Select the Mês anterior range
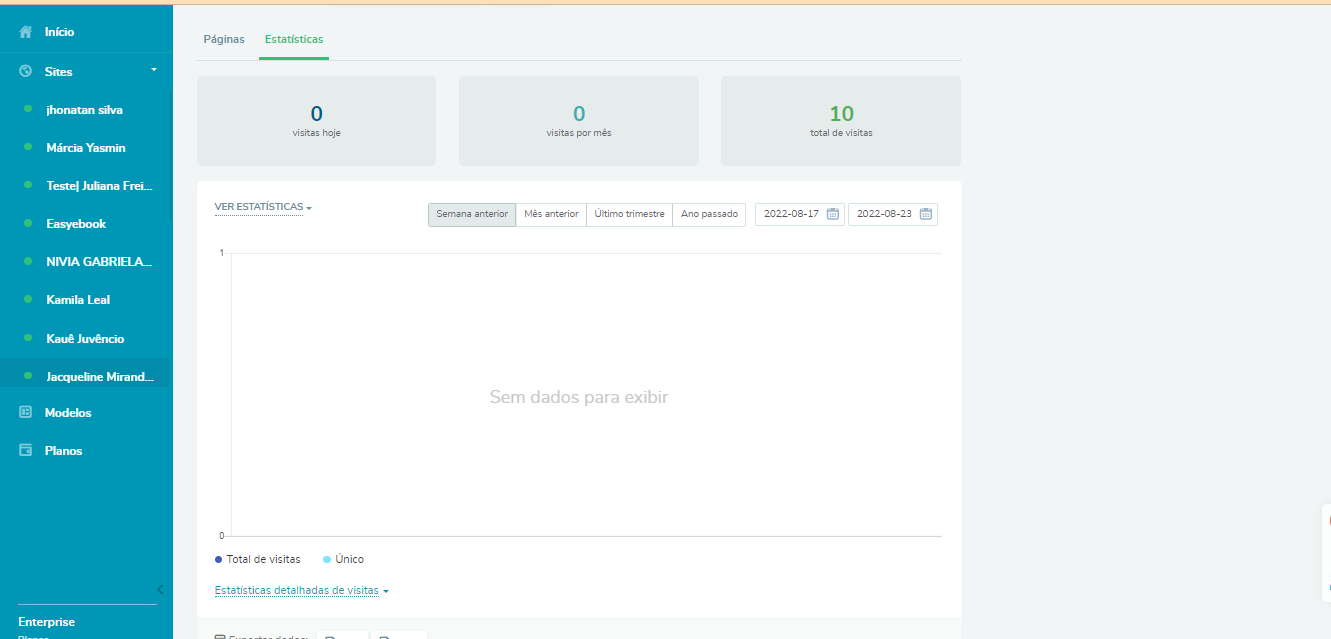 click(x=551, y=214)
